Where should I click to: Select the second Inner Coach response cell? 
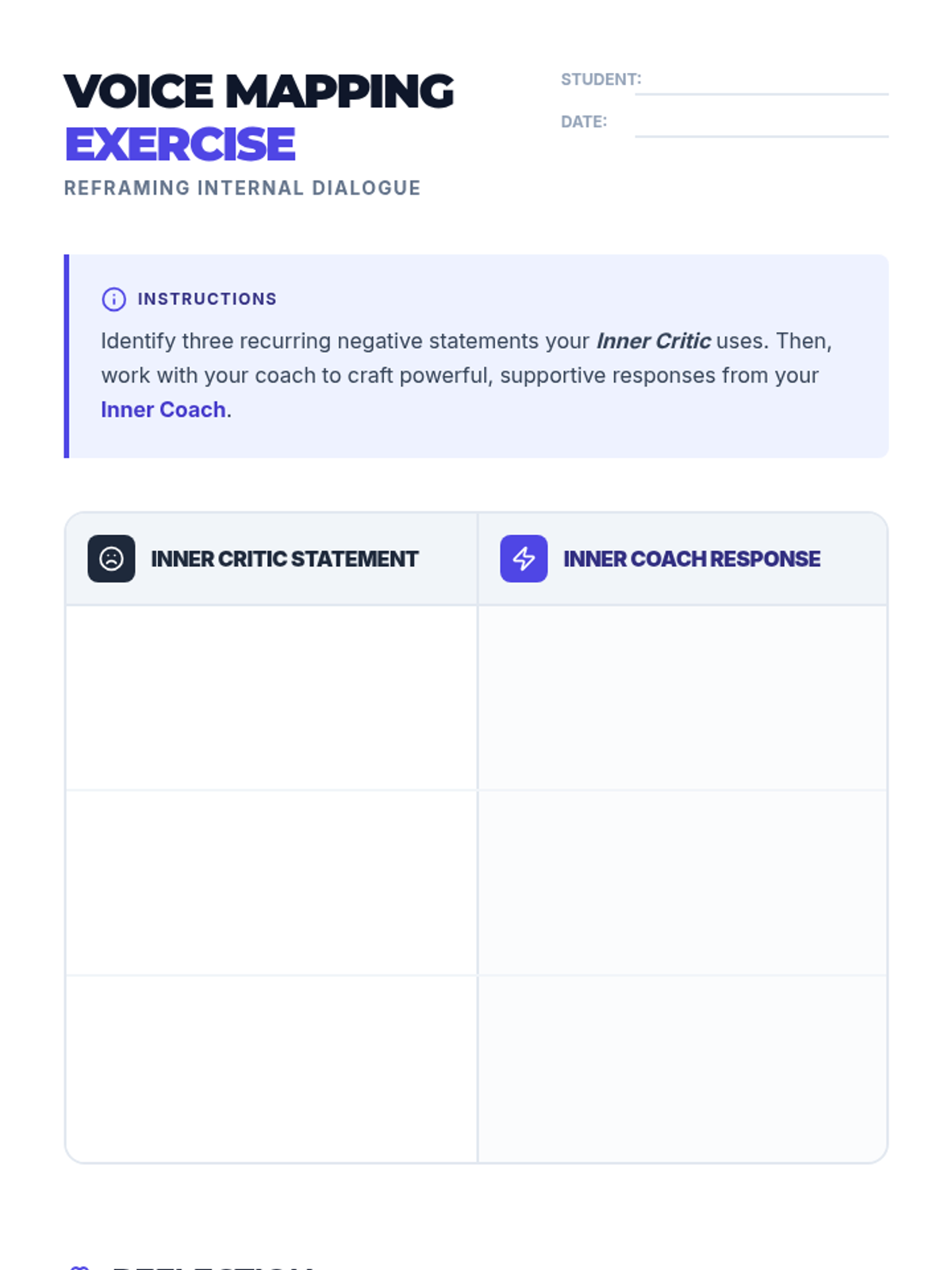tap(682, 883)
